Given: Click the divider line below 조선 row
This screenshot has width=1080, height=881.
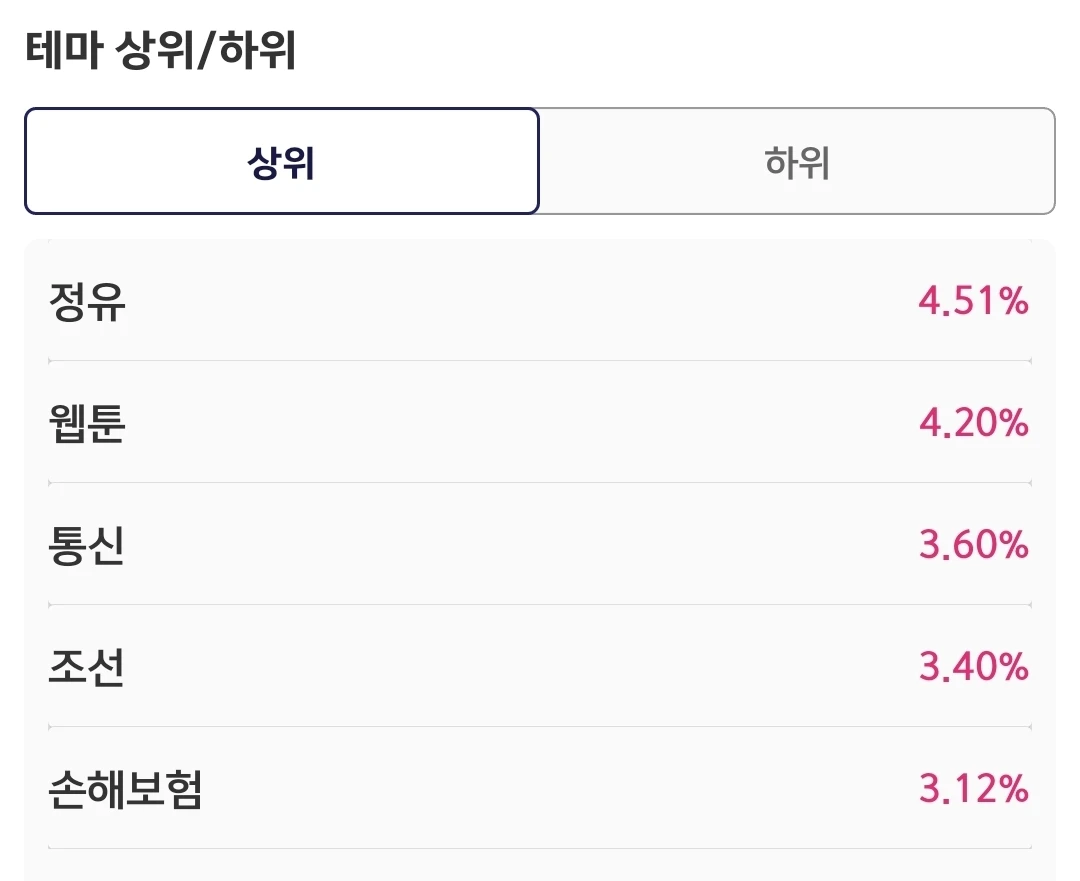Looking at the screenshot, I should (540, 726).
